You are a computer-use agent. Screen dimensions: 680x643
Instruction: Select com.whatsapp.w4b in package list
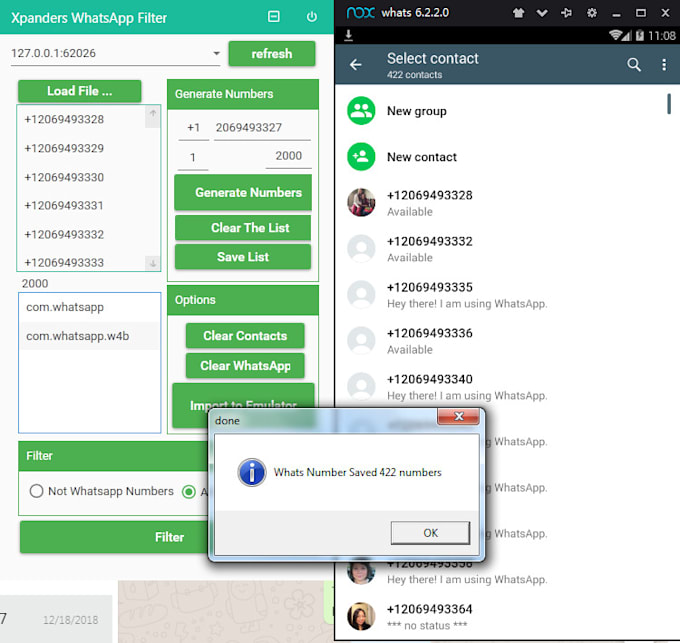[x=89, y=336]
